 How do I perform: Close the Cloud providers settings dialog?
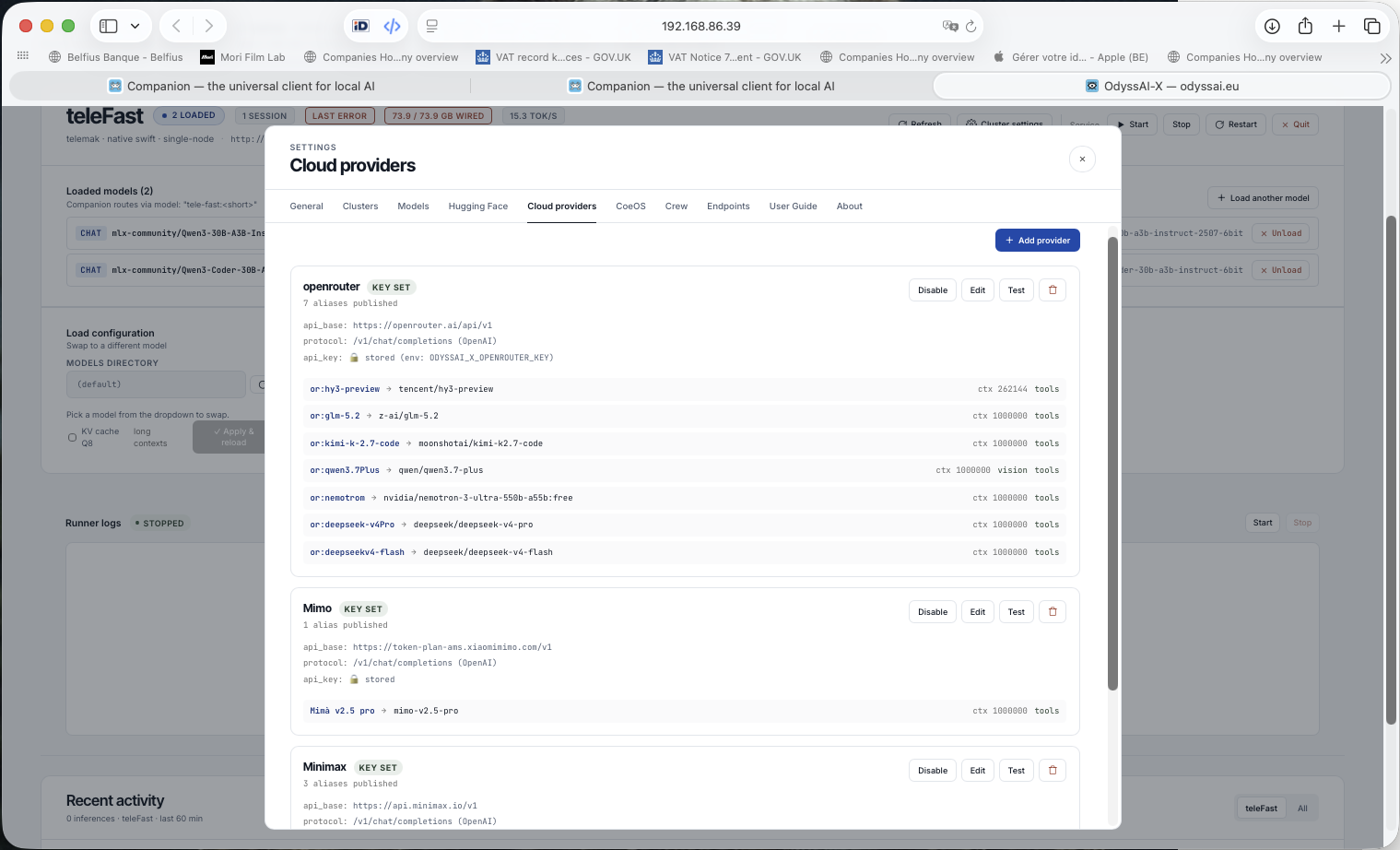tap(1082, 159)
